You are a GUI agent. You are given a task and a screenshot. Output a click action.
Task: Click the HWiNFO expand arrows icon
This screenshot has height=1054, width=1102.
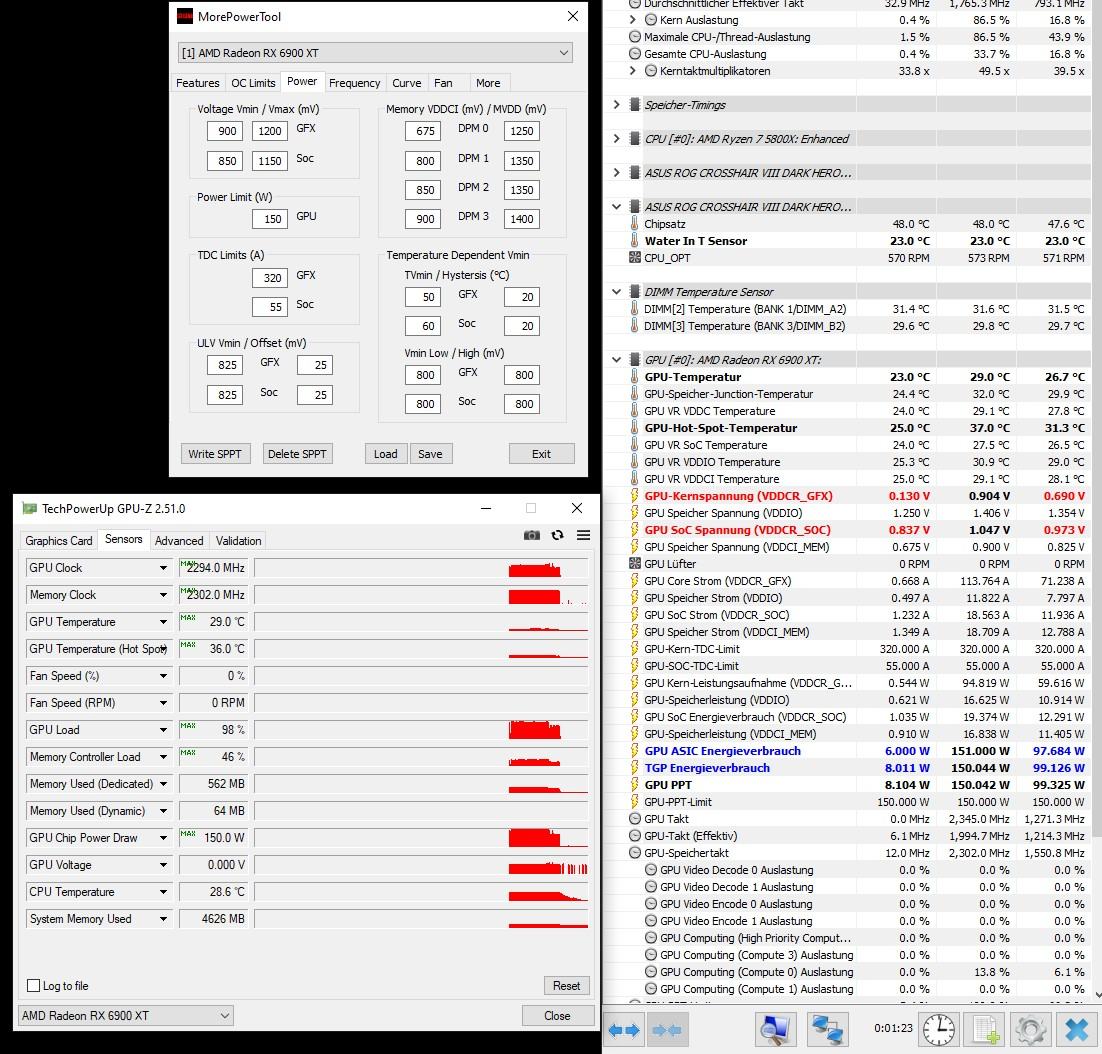tap(624, 1030)
